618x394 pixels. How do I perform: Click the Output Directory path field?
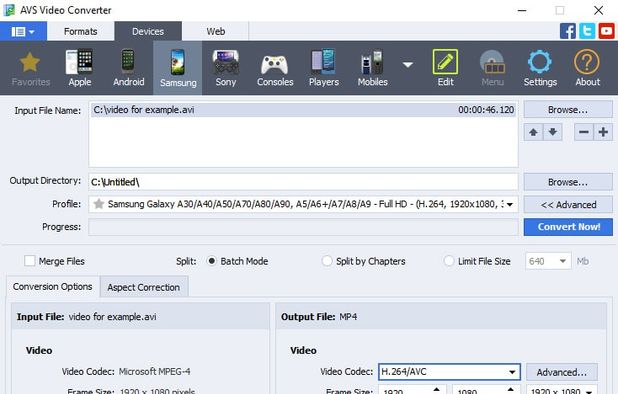click(x=303, y=182)
